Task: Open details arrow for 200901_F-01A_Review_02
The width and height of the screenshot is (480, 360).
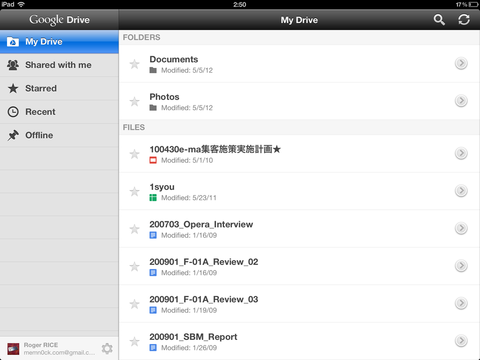Action: click(461, 266)
